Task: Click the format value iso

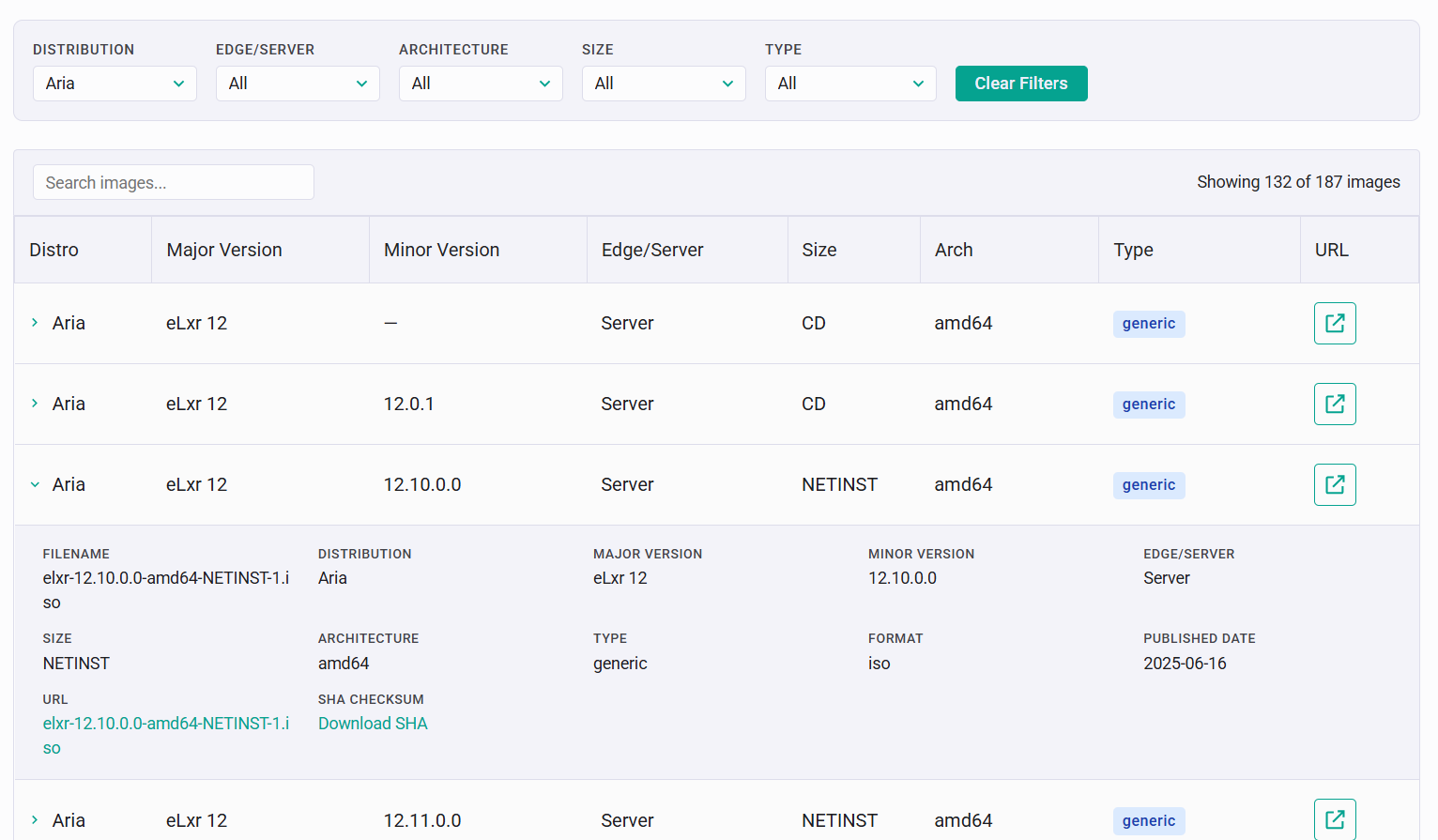Action: point(880,664)
